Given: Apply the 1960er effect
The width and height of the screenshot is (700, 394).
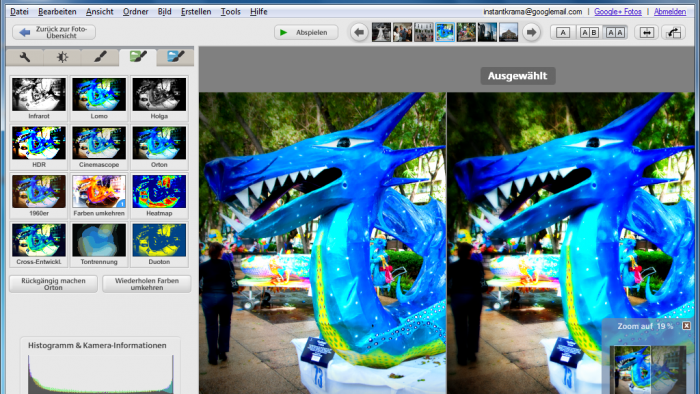Looking at the screenshot, I should click(x=39, y=196).
